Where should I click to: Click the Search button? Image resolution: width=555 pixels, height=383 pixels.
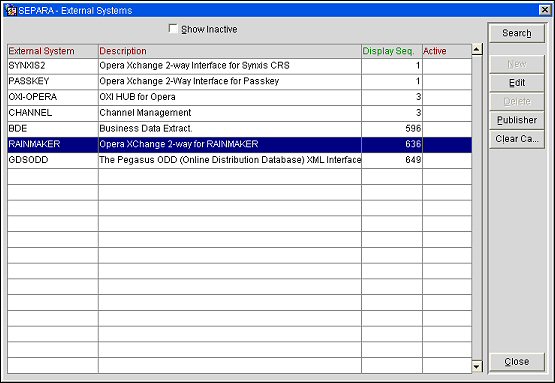click(x=516, y=33)
